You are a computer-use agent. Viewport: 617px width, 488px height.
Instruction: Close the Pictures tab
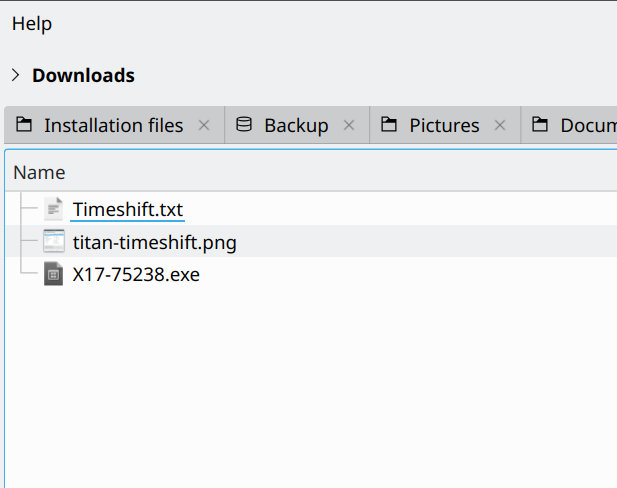coord(500,125)
